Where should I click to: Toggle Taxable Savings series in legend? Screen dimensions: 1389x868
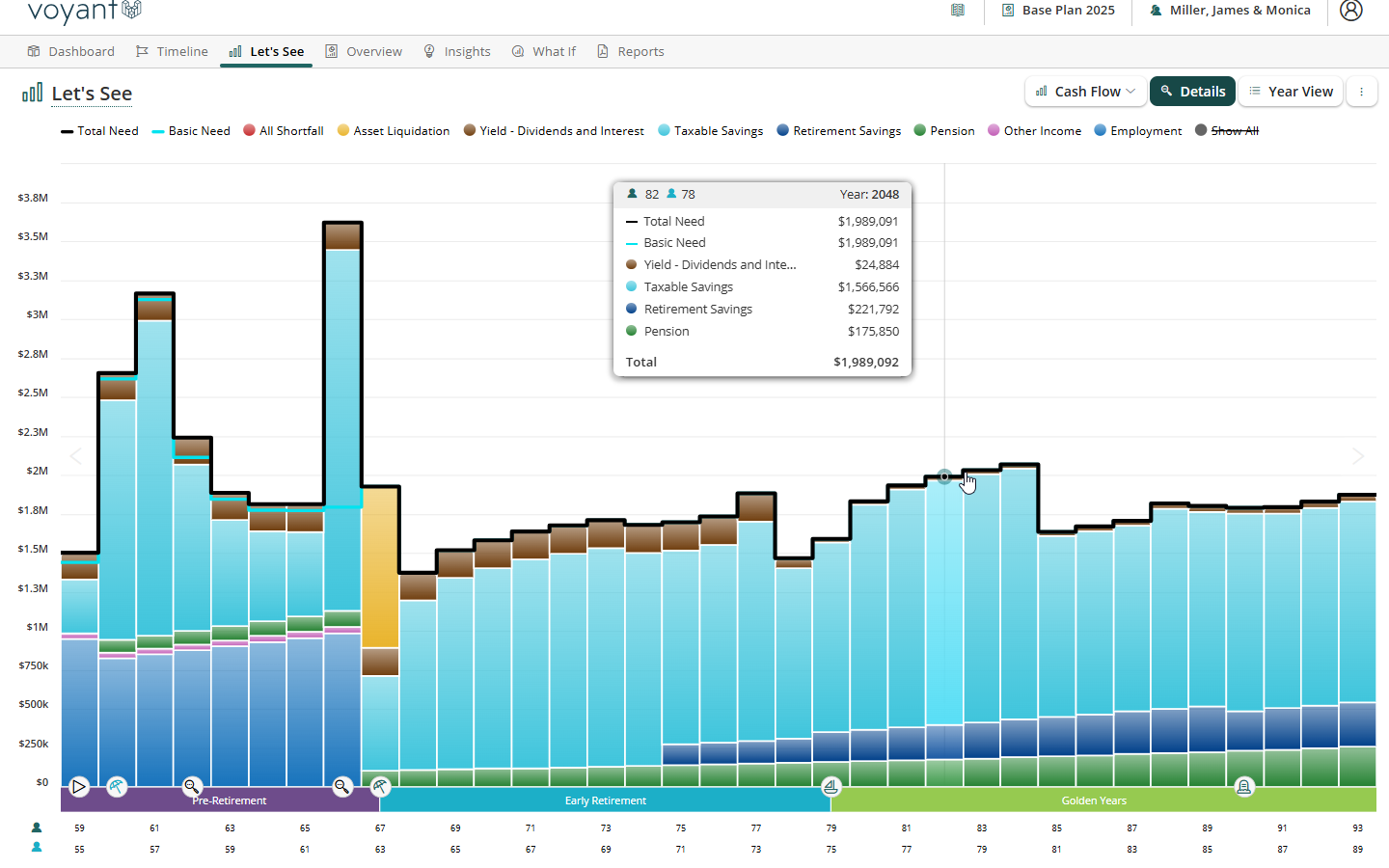[x=710, y=131]
